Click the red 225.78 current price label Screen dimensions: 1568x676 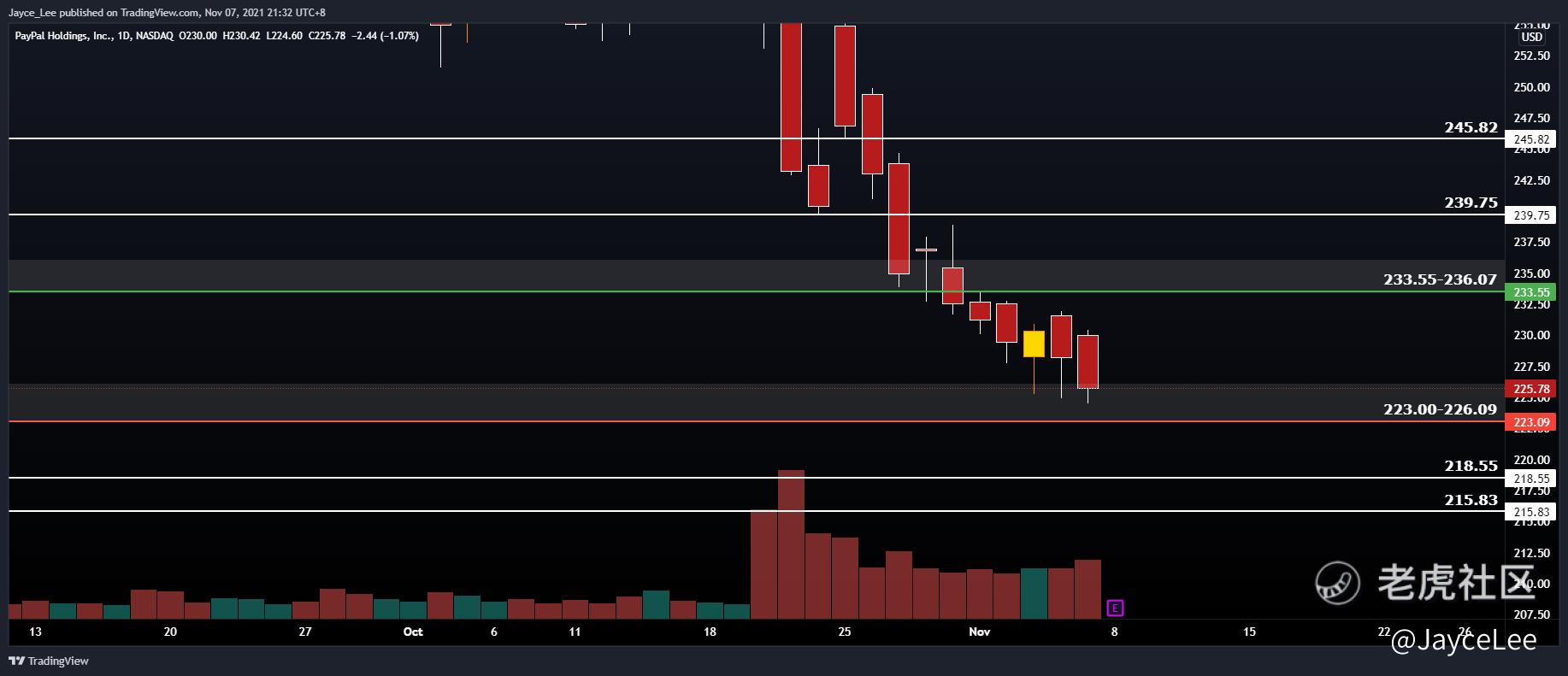point(1531,389)
